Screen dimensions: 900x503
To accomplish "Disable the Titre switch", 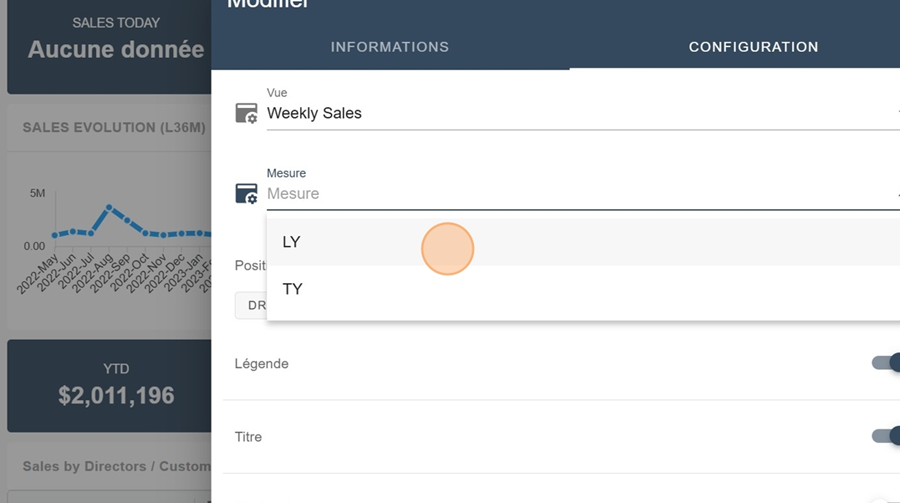I will pos(886,436).
